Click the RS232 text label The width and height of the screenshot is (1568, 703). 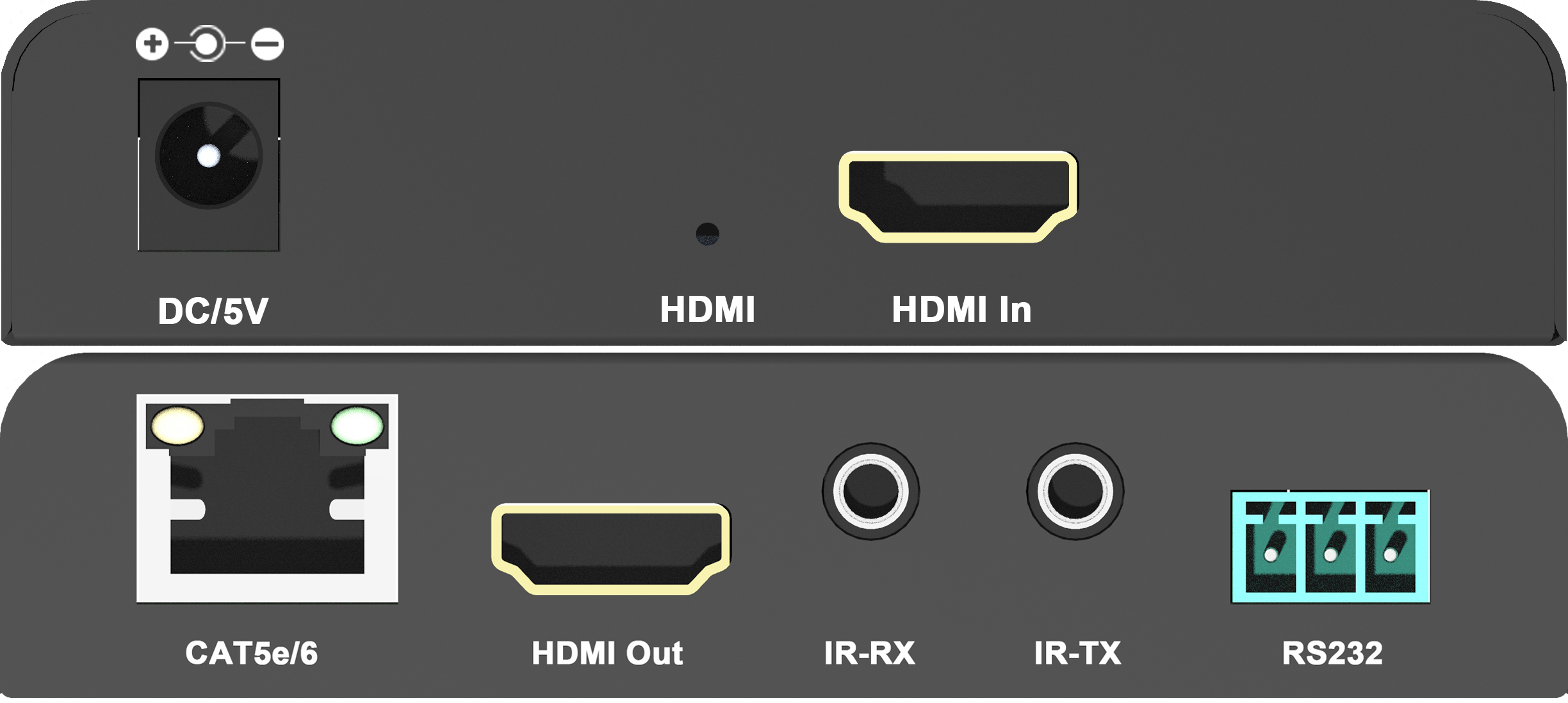[x=1332, y=653]
